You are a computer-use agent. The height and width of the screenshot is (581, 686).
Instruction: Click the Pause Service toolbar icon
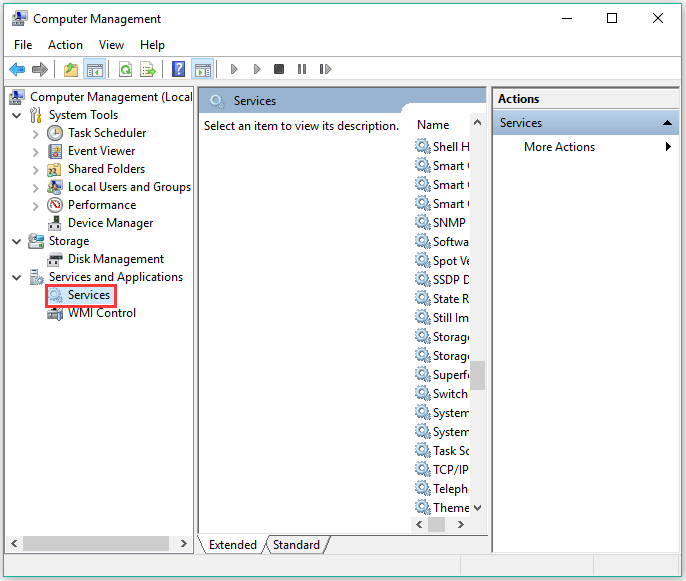(x=302, y=69)
